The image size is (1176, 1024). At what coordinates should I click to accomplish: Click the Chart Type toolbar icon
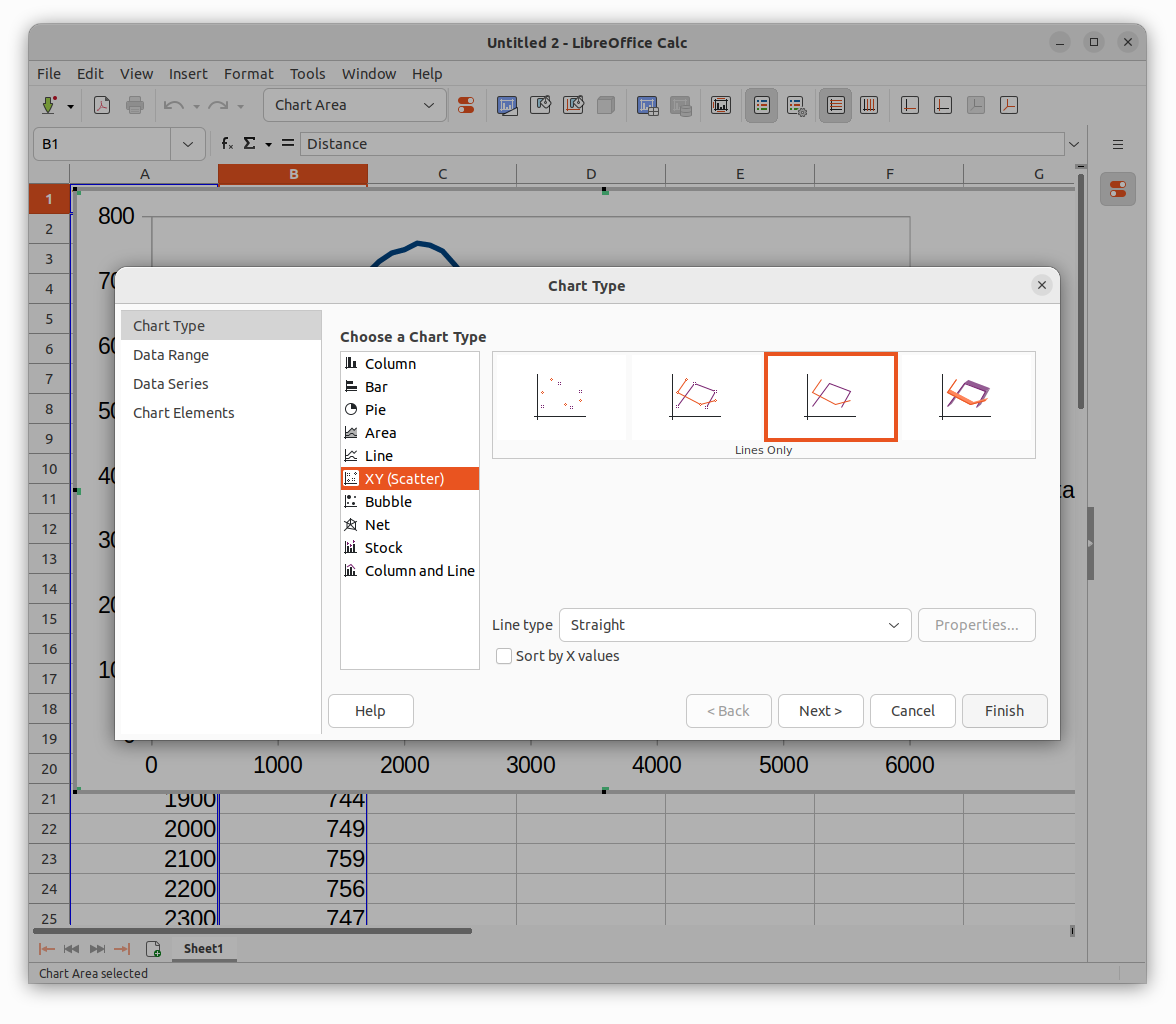click(x=507, y=105)
